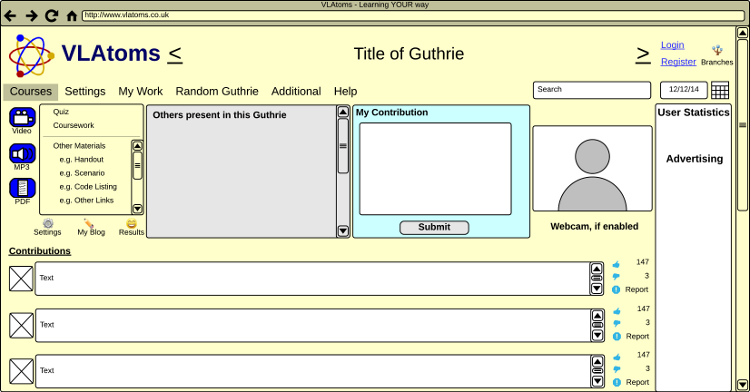The image size is (750, 392).
Task: Click the browser Home icon
Action: (72, 16)
